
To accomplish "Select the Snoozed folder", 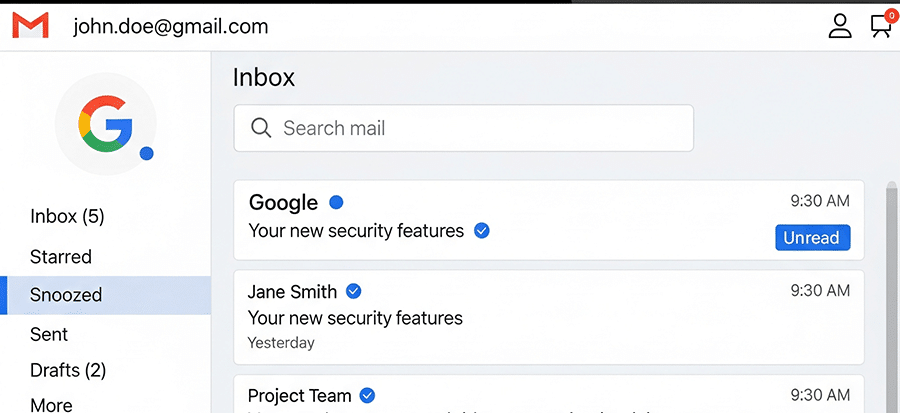I will pos(66,295).
